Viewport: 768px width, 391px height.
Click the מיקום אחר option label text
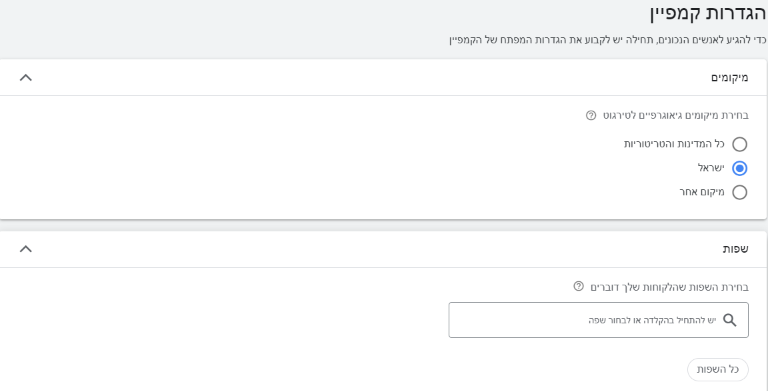coord(702,192)
